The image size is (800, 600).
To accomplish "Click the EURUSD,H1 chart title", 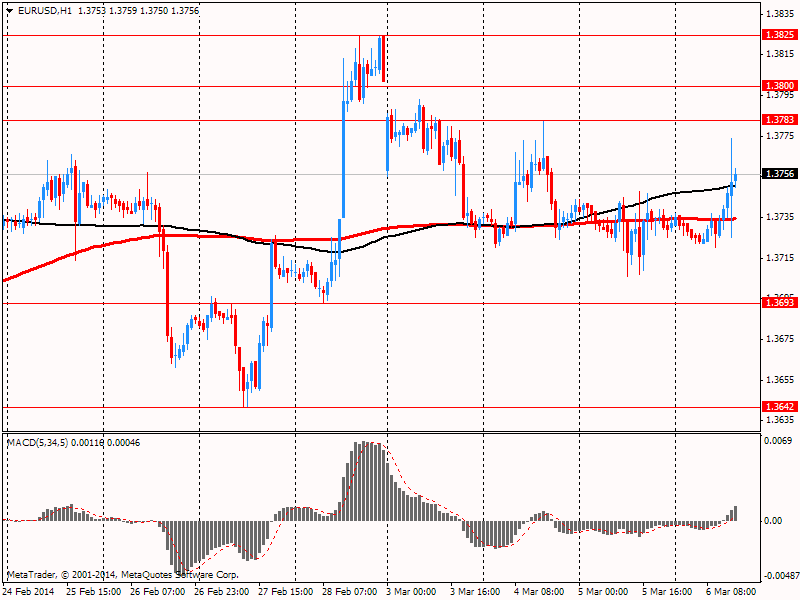I will [44, 11].
